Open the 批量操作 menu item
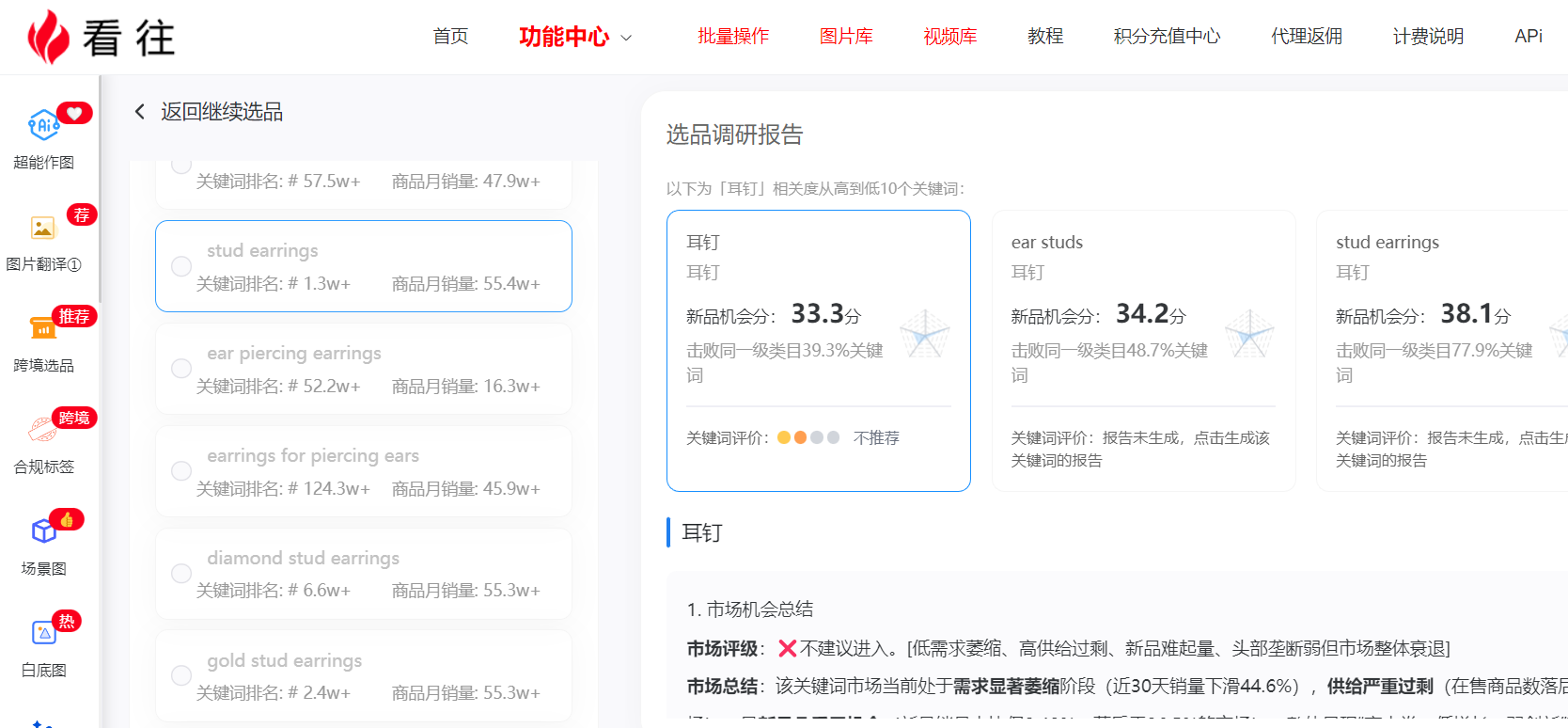The image size is (1568, 728). 733,37
